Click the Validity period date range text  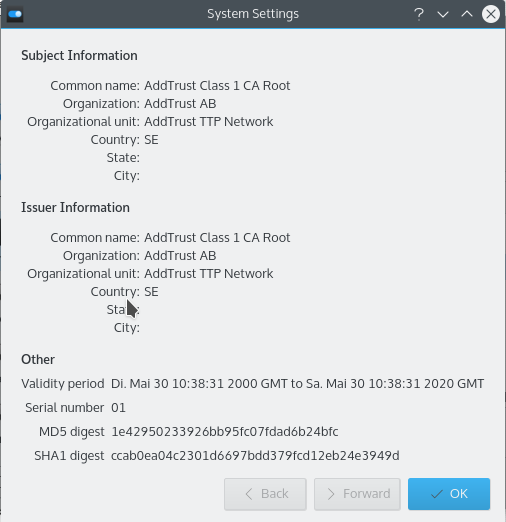[297, 384]
